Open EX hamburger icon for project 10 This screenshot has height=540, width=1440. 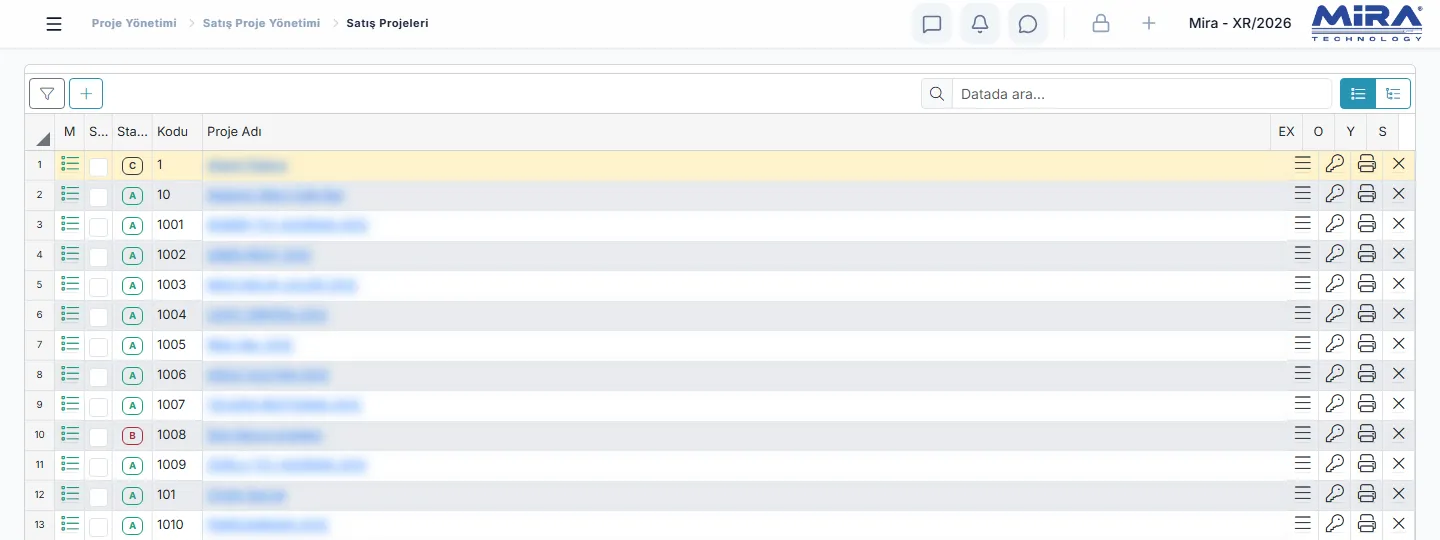[1302, 194]
